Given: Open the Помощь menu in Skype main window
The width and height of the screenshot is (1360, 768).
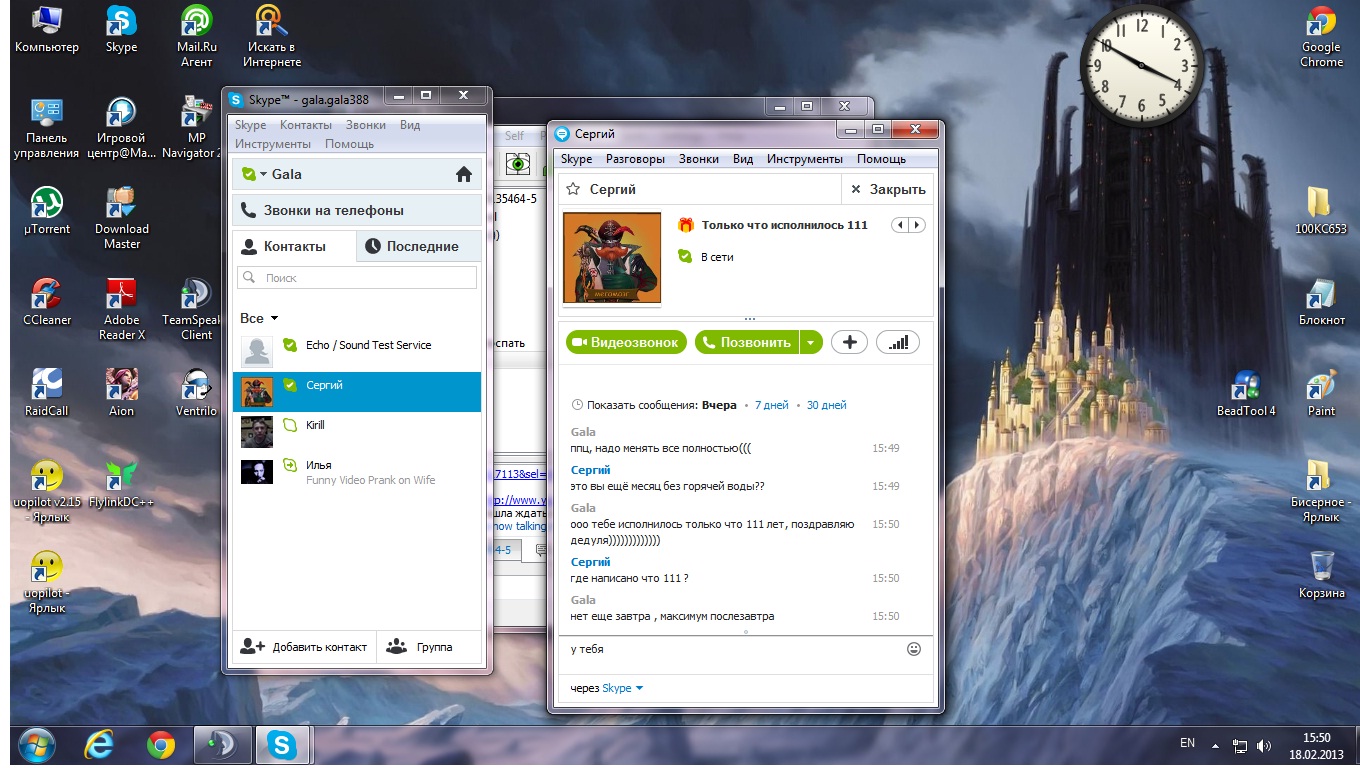Looking at the screenshot, I should (x=349, y=144).
